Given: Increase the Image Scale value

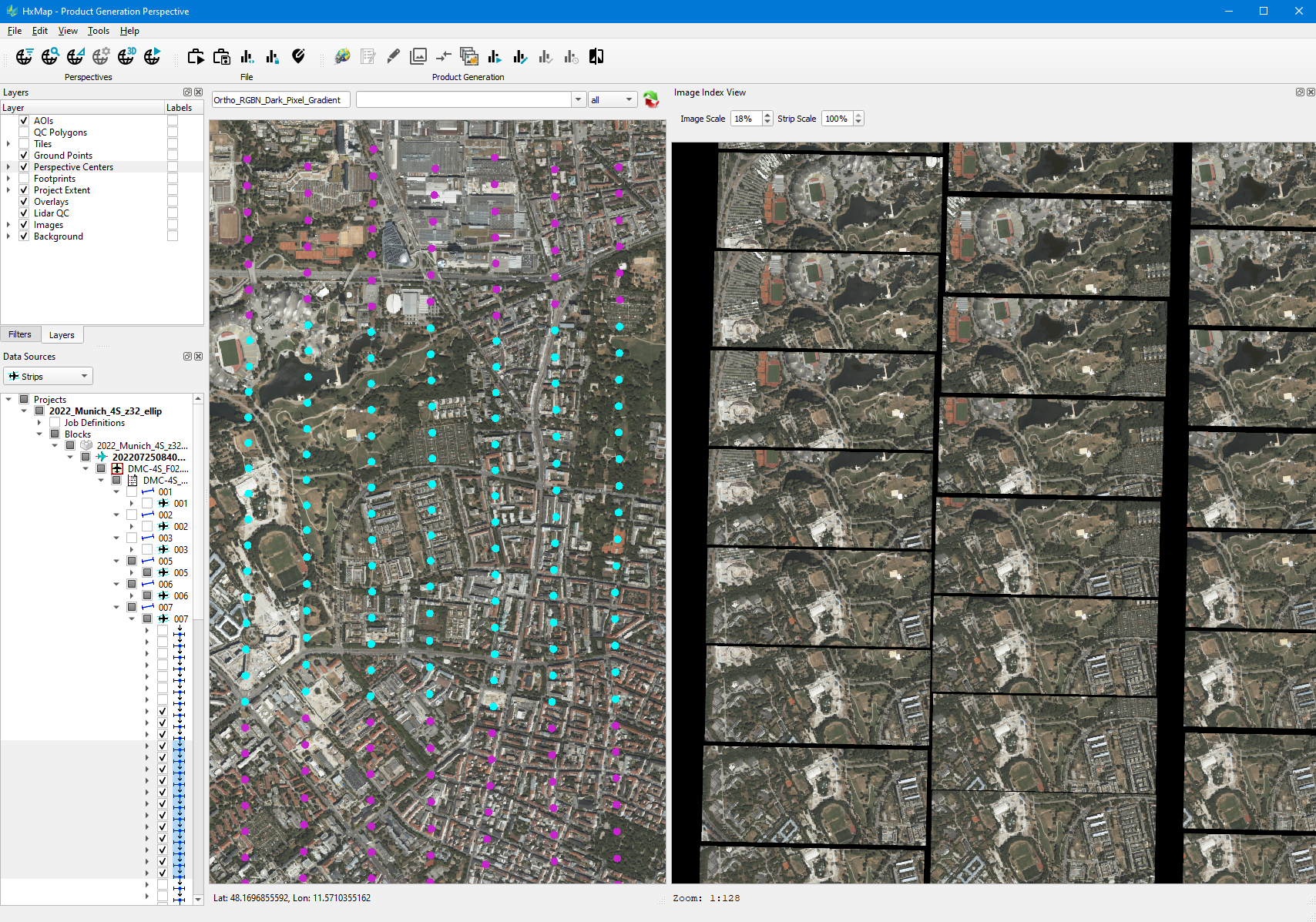Looking at the screenshot, I should pos(767,116).
